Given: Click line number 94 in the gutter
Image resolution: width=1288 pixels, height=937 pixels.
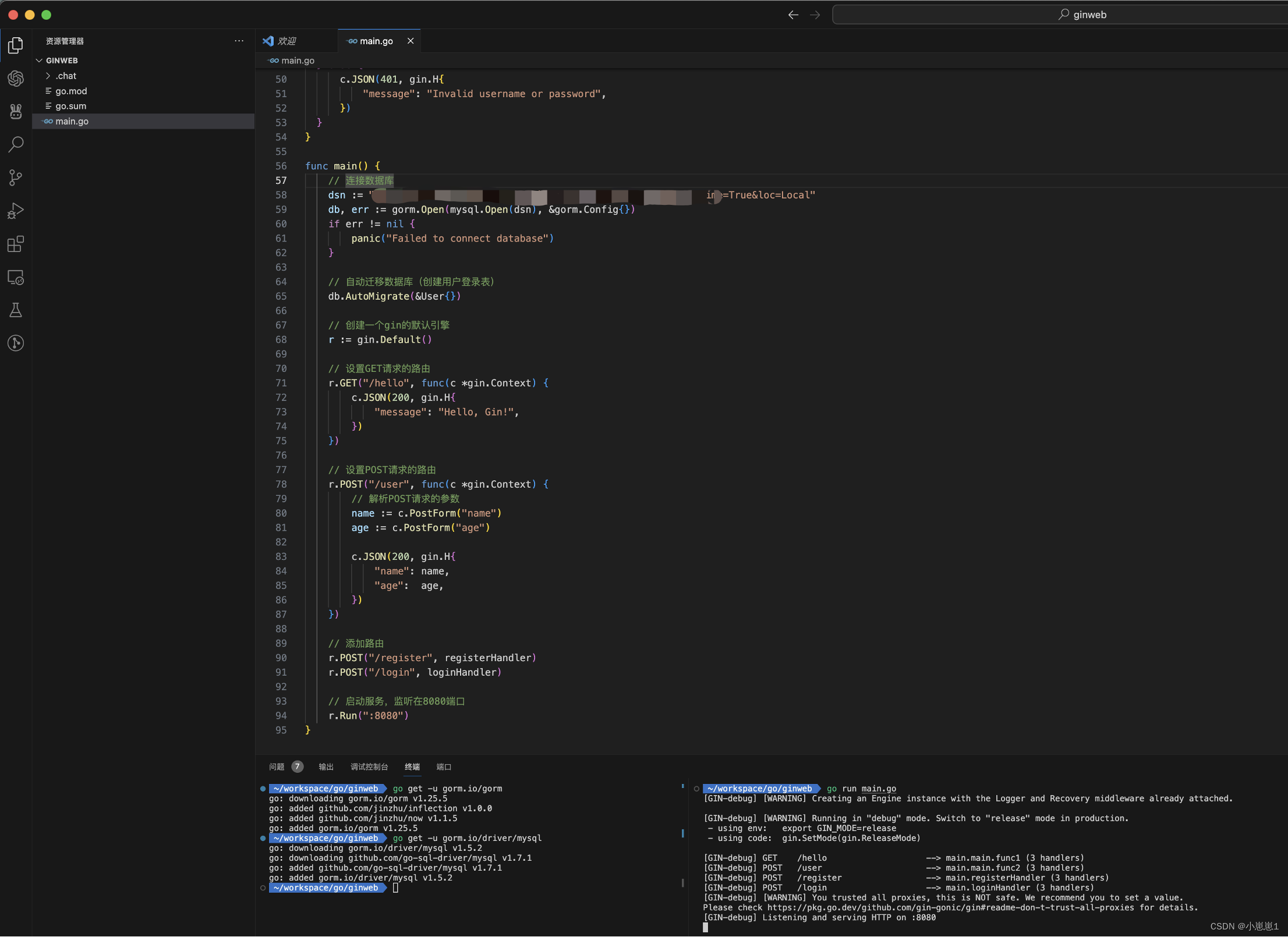Looking at the screenshot, I should [x=281, y=716].
